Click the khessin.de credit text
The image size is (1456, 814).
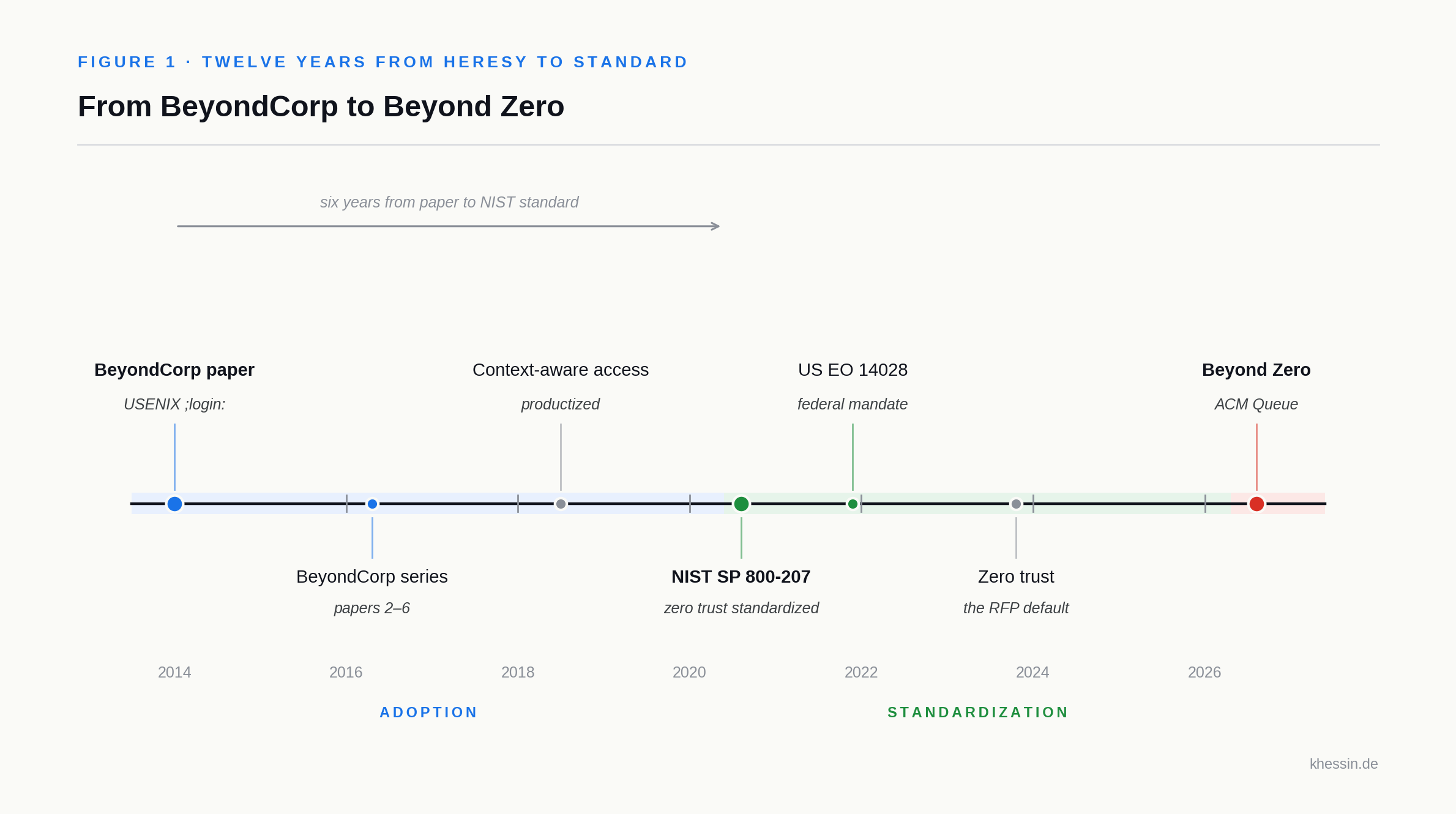click(1343, 764)
